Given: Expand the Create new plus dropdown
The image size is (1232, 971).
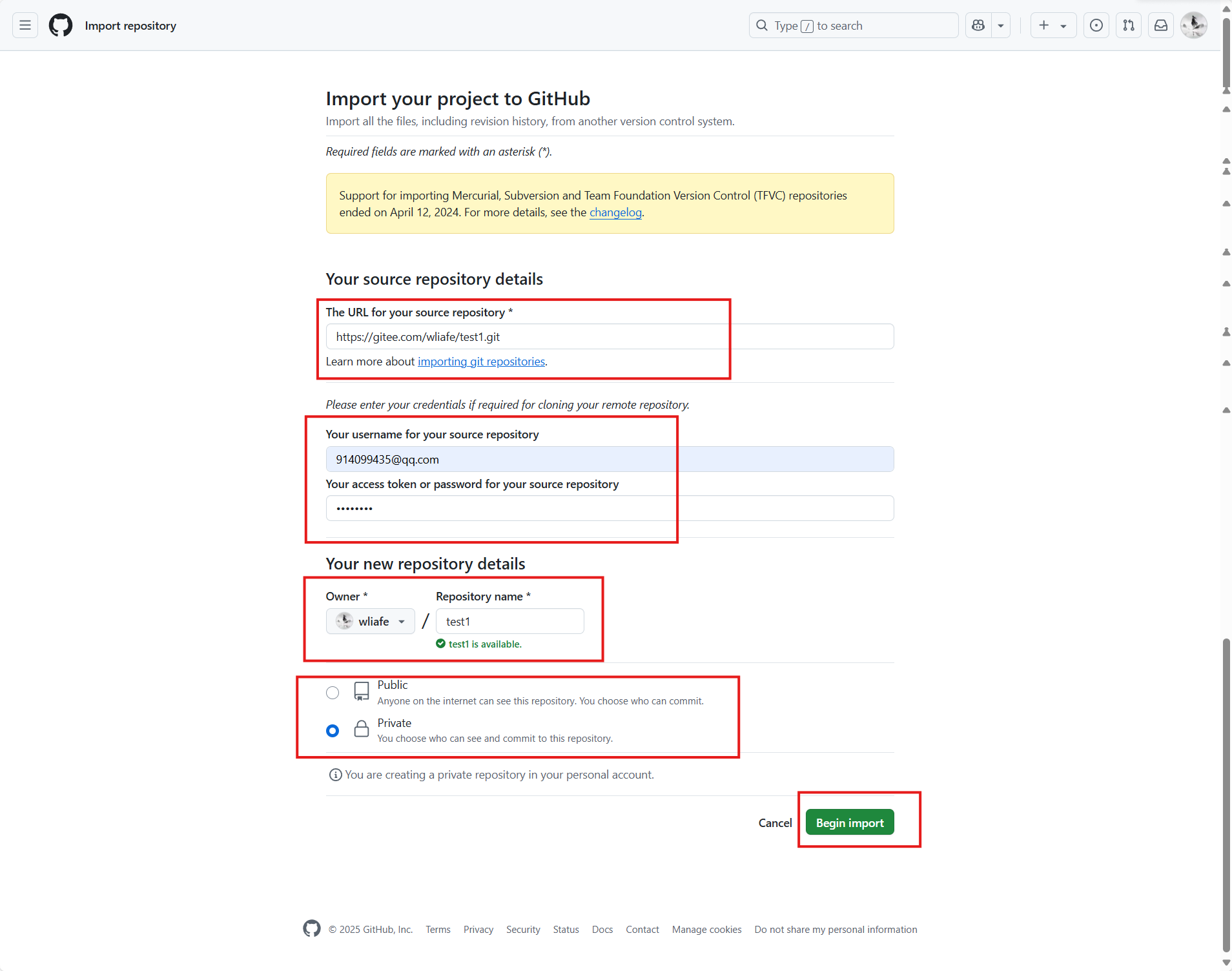Looking at the screenshot, I should (1052, 26).
